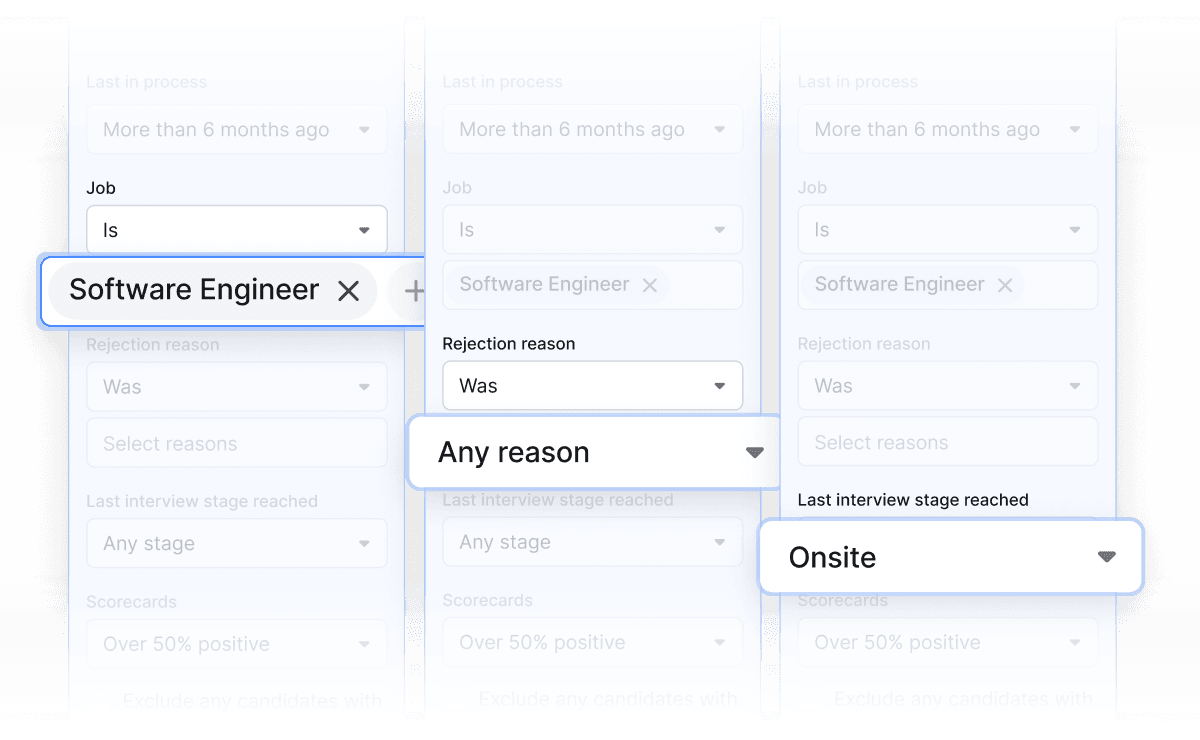
Task: Open right panel 'More than 6 months ago' dropdown
Action: pos(947,130)
